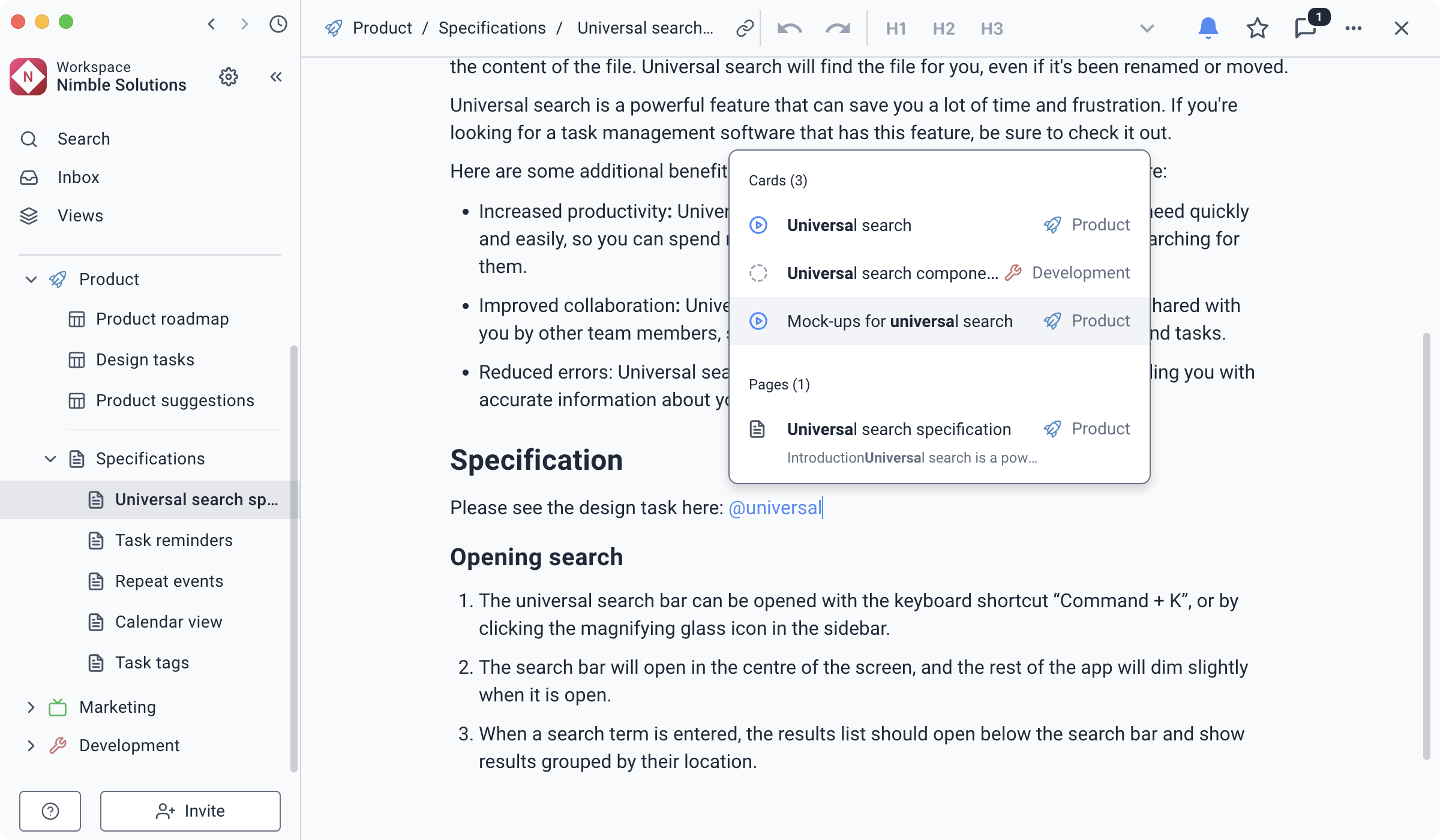The height and width of the screenshot is (840, 1440).
Task: Expand the Development section
Action: 31,745
